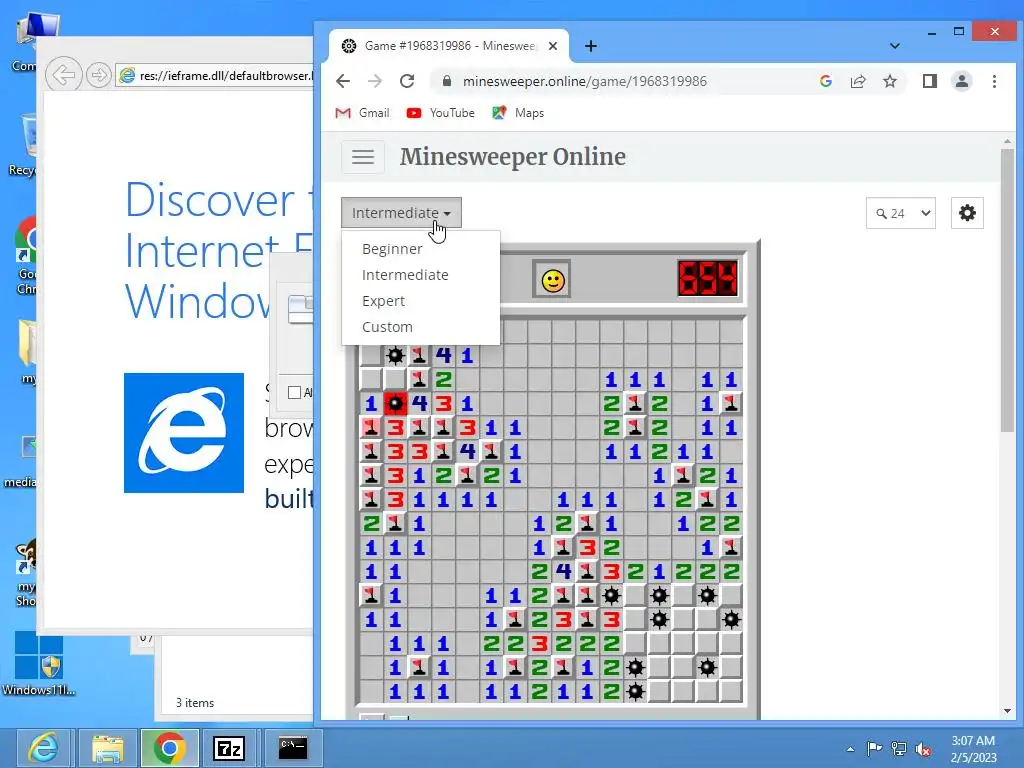1024x768 pixels.
Task: Click the red exploded mine tile
Action: click(x=395, y=404)
